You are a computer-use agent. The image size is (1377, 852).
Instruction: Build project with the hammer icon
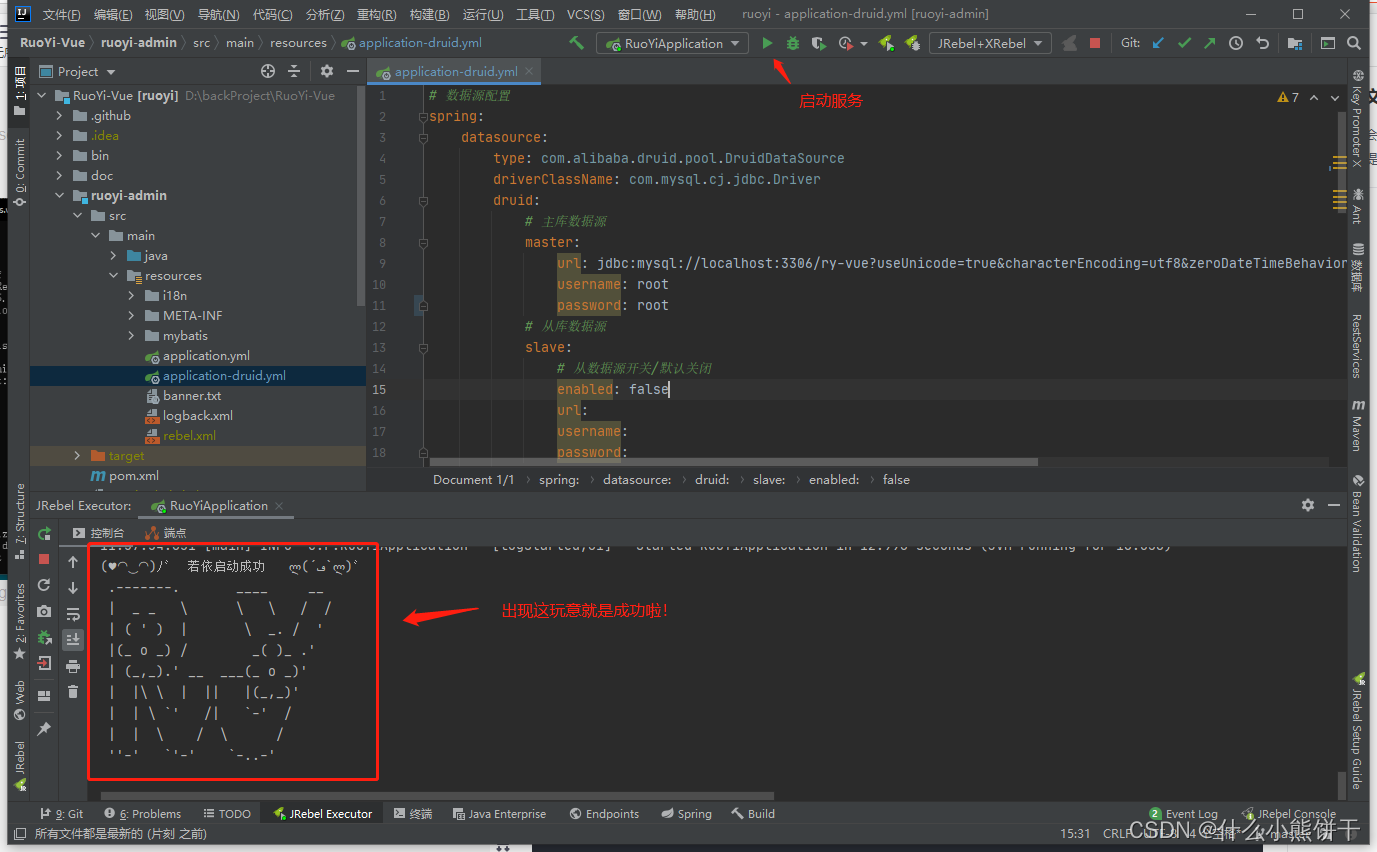pyautogui.click(x=577, y=43)
